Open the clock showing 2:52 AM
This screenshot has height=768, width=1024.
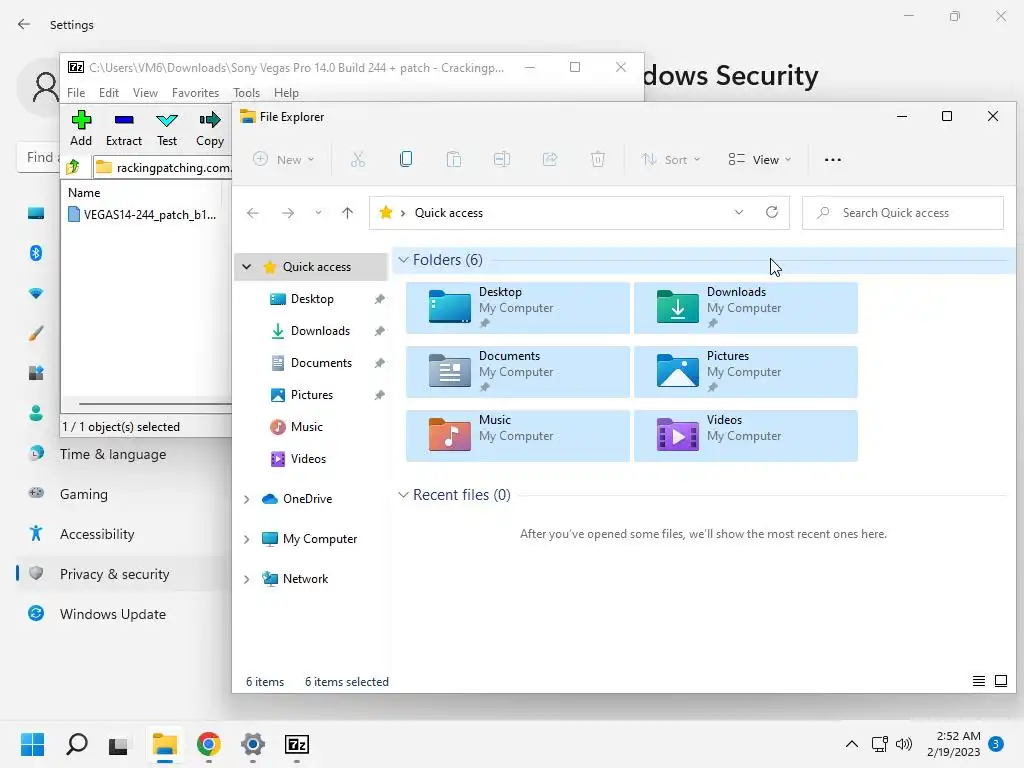(953, 744)
